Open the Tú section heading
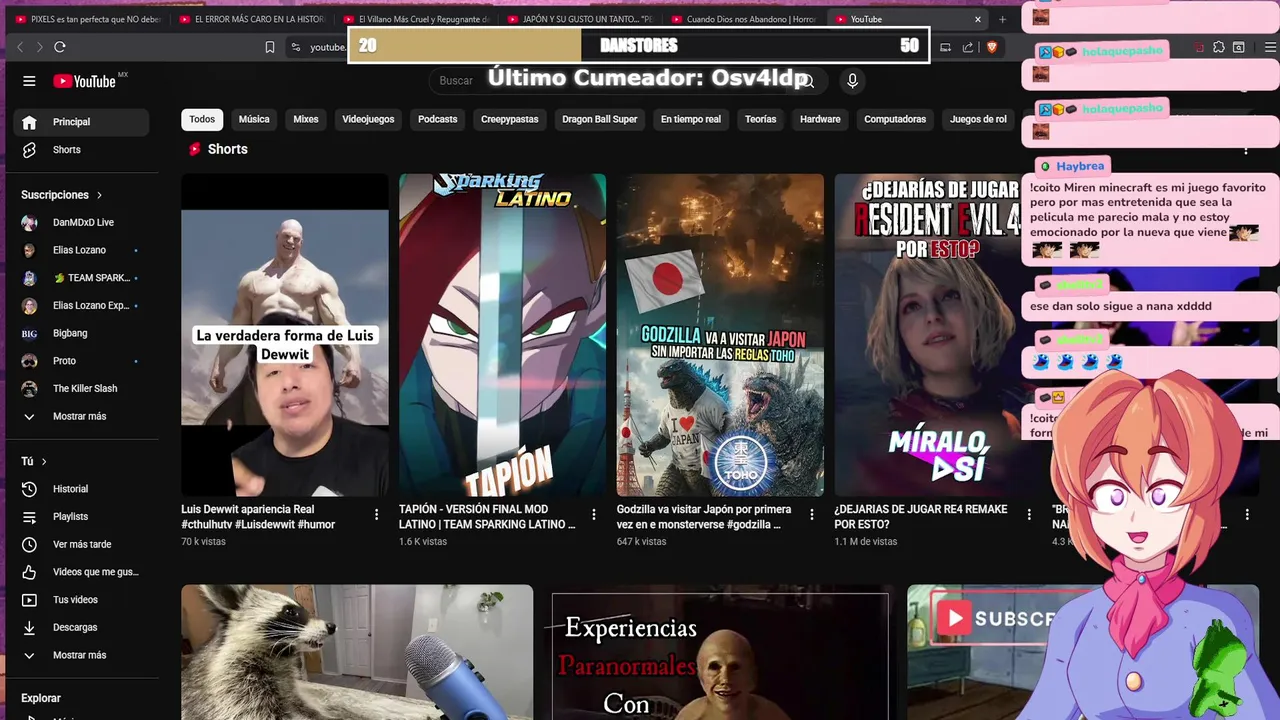Viewport: 1280px width, 720px height. point(34,461)
